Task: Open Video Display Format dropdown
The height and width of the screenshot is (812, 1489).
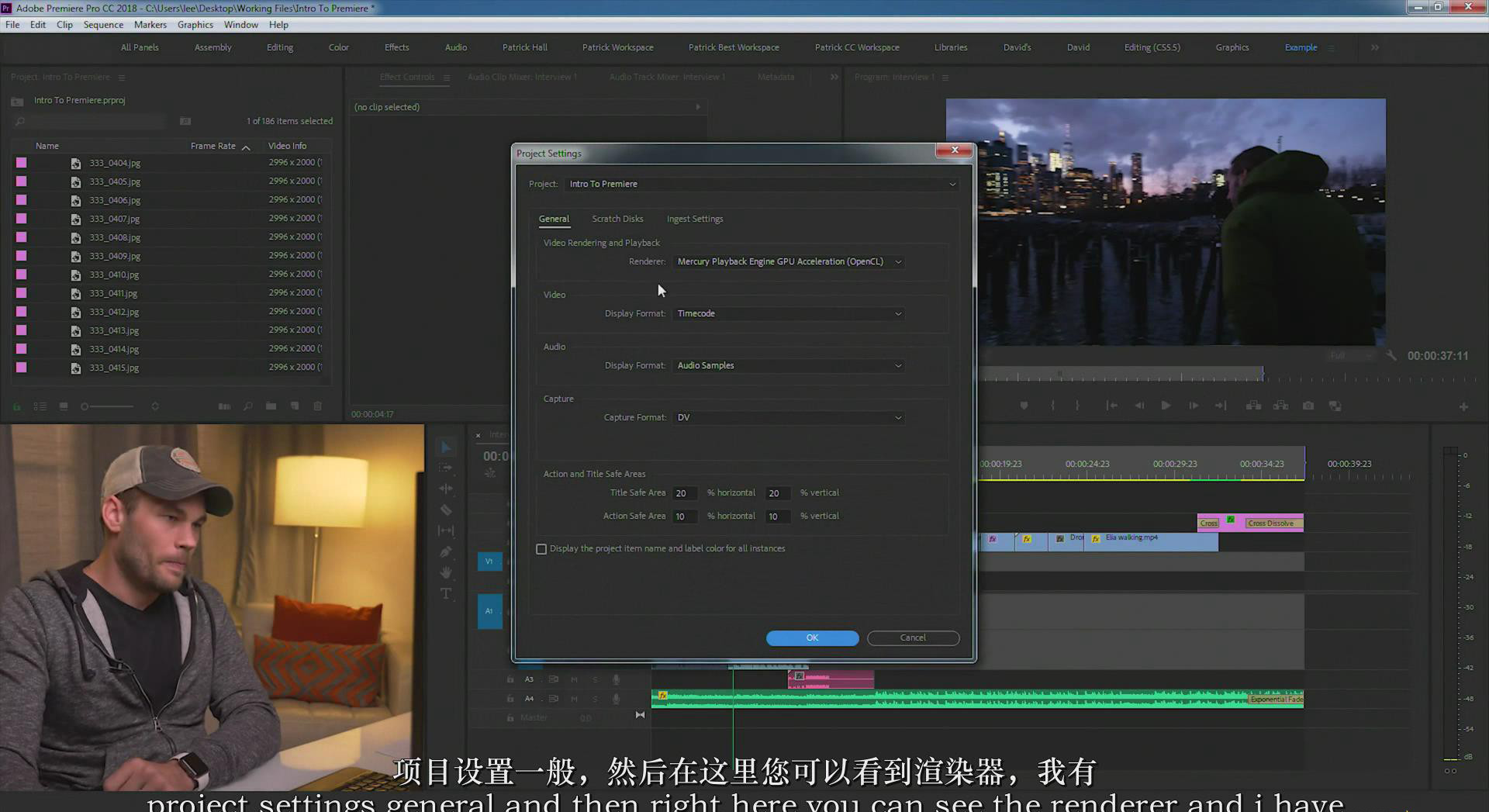Action: [789, 314]
